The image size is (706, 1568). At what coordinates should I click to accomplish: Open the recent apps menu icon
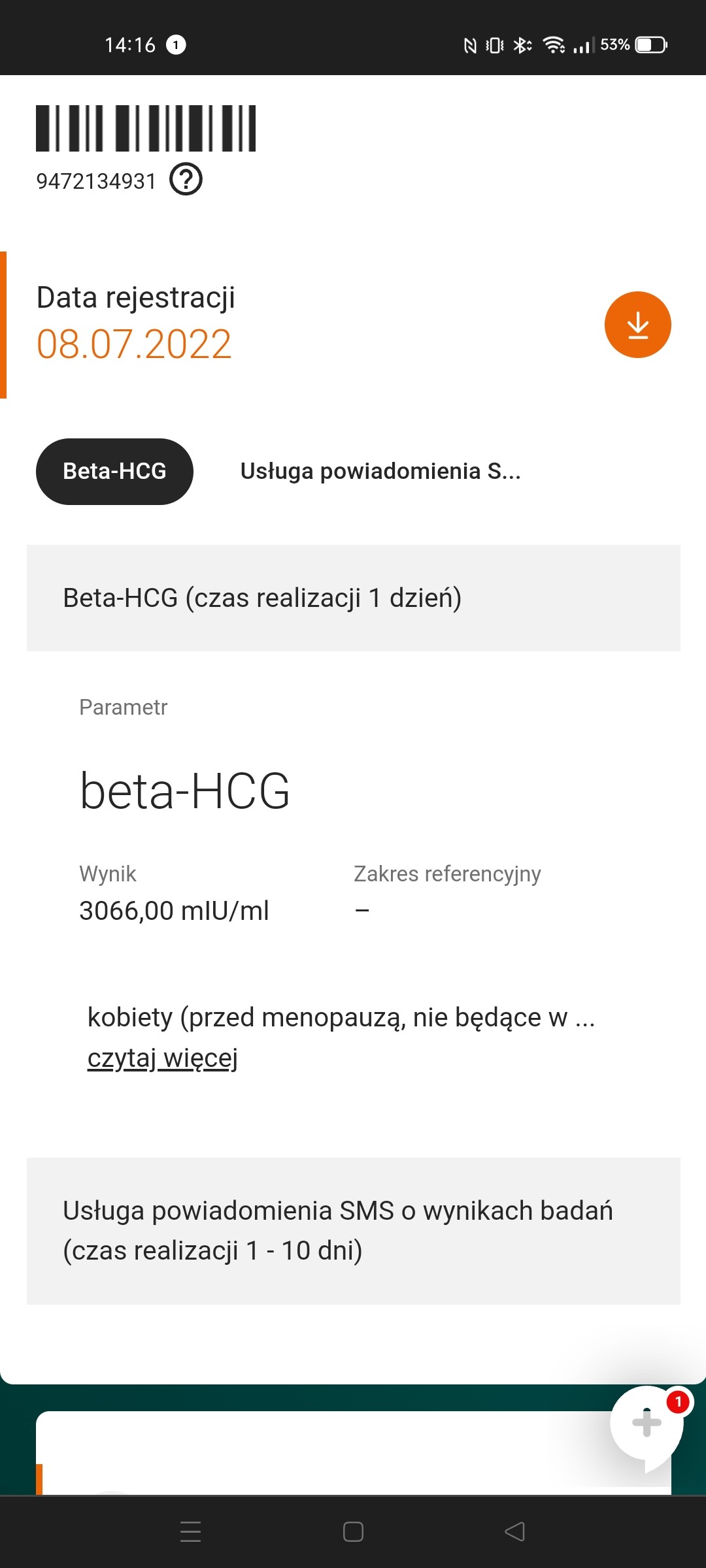point(190,1531)
